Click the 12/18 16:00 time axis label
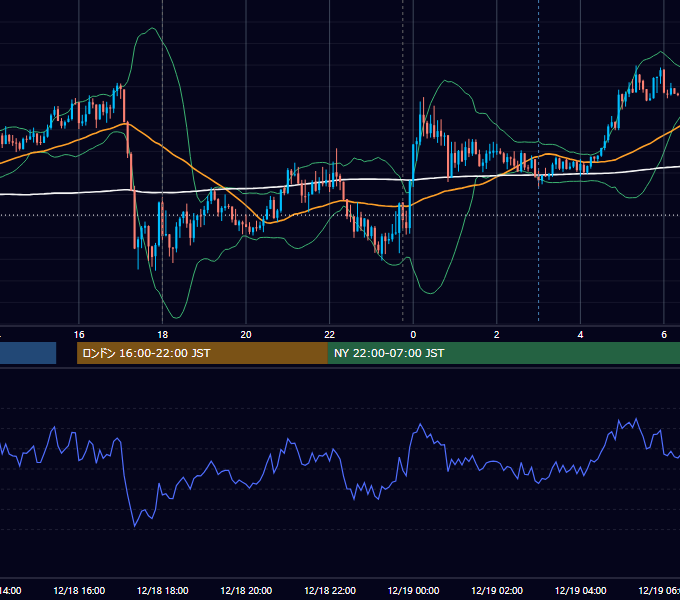The image size is (680, 600). coord(79,590)
